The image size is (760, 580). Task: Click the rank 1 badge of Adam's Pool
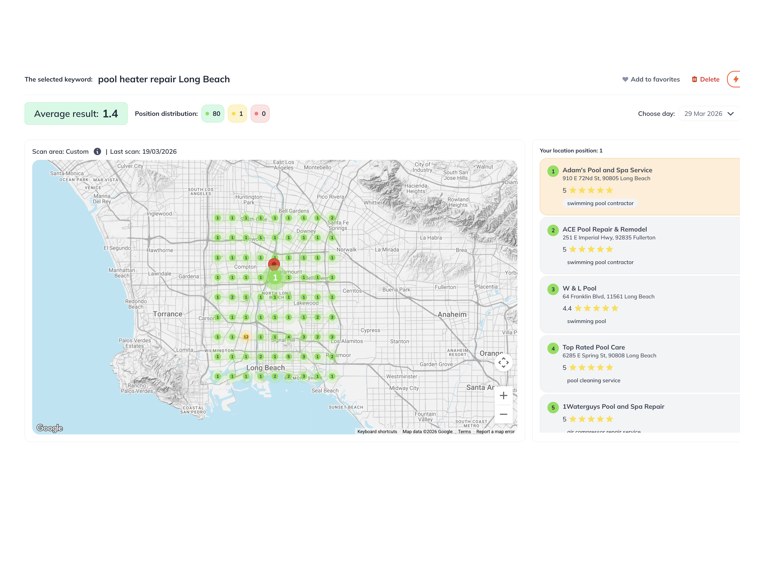553,171
